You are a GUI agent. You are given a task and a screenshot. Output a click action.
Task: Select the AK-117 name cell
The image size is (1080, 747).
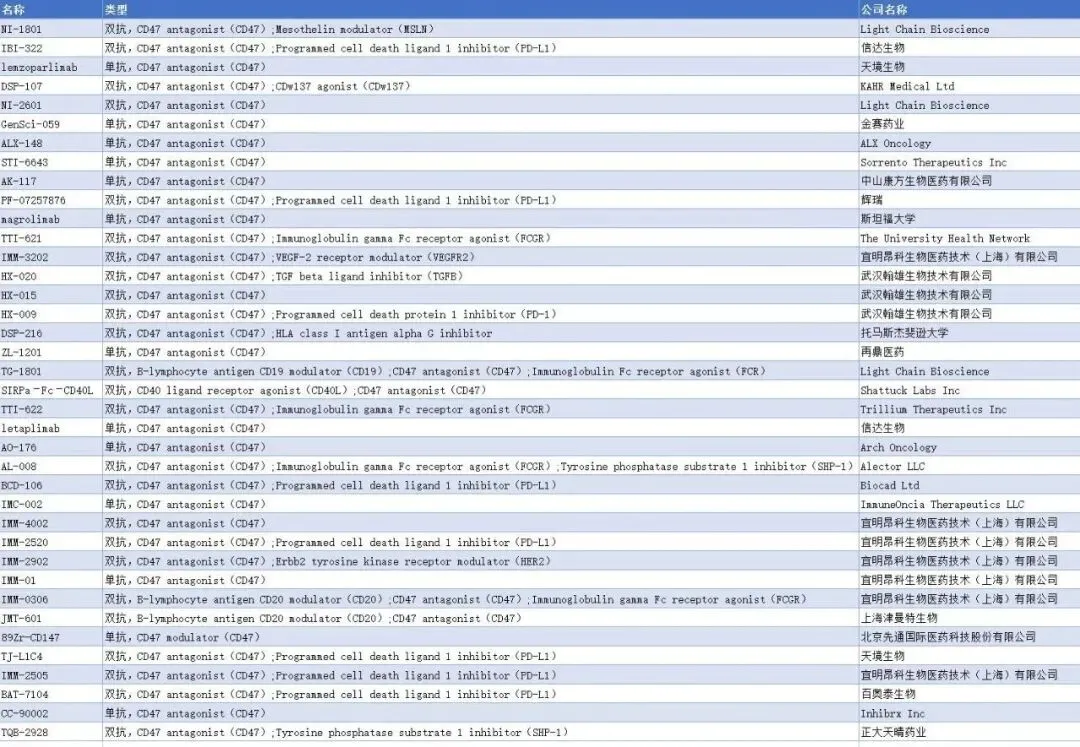tap(51, 181)
